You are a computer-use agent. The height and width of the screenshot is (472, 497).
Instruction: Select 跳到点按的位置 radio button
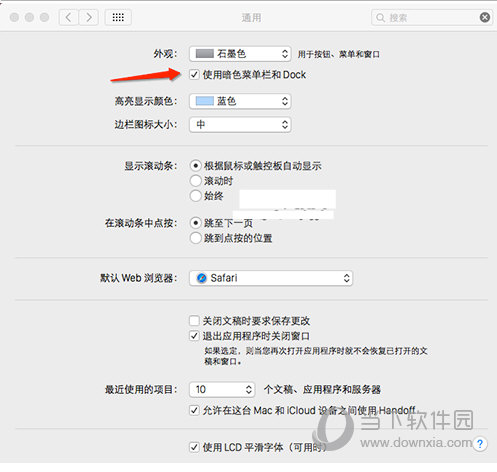click(196, 238)
